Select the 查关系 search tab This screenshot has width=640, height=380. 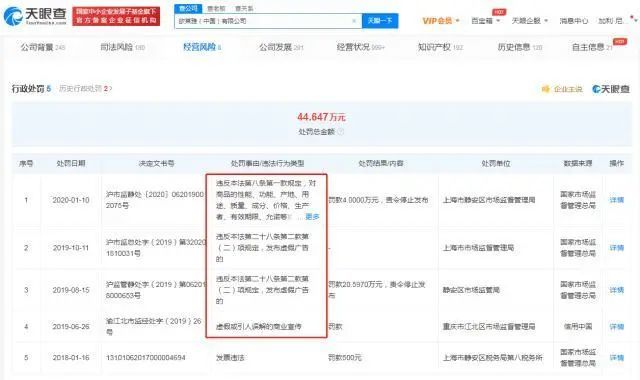[x=244, y=8]
